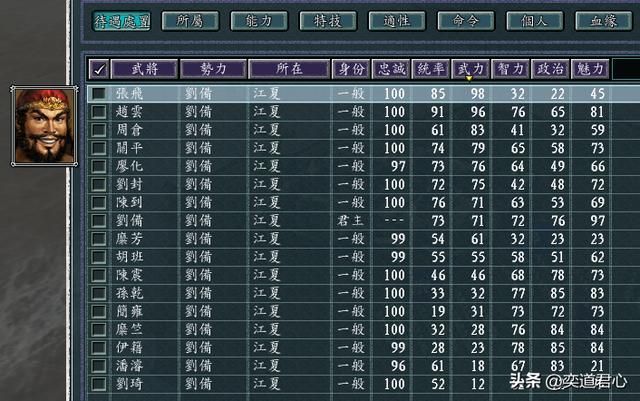Check the box for 孫乾
This screenshot has height=401, width=640.
pyautogui.click(x=99, y=293)
